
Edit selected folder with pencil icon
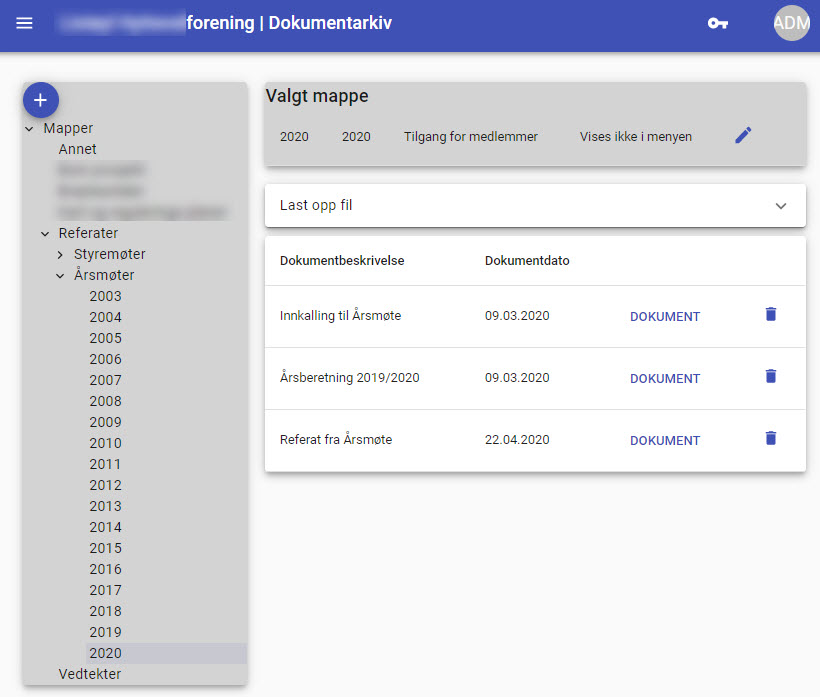pos(742,136)
